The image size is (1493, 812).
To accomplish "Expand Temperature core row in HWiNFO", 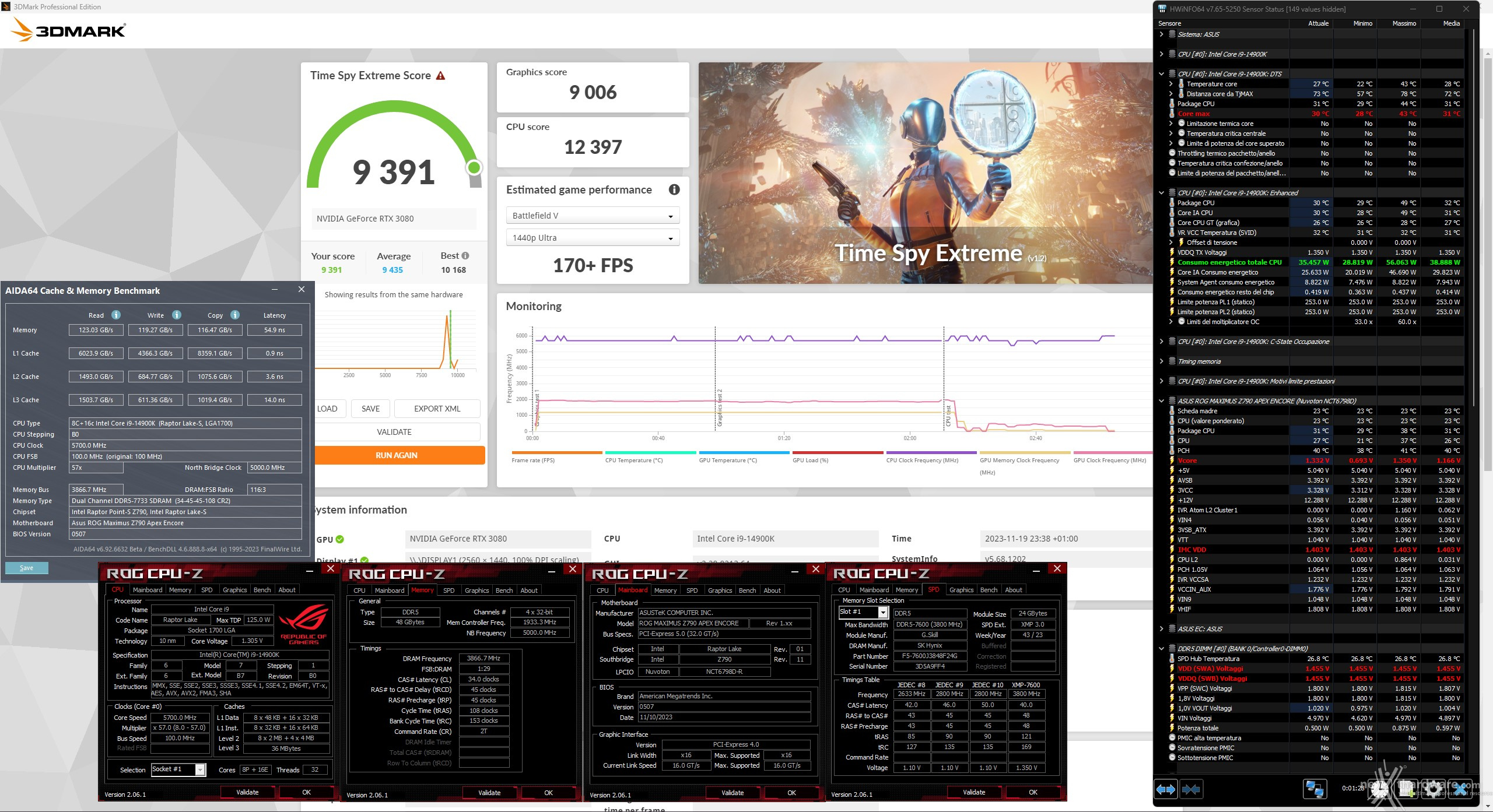I will tap(1170, 84).
